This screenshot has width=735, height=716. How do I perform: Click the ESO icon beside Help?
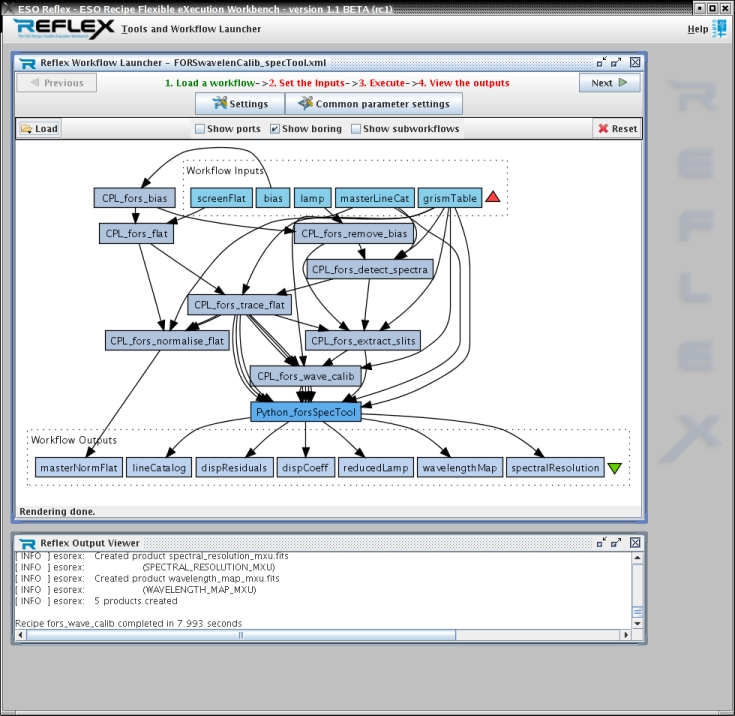click(719, 29)
